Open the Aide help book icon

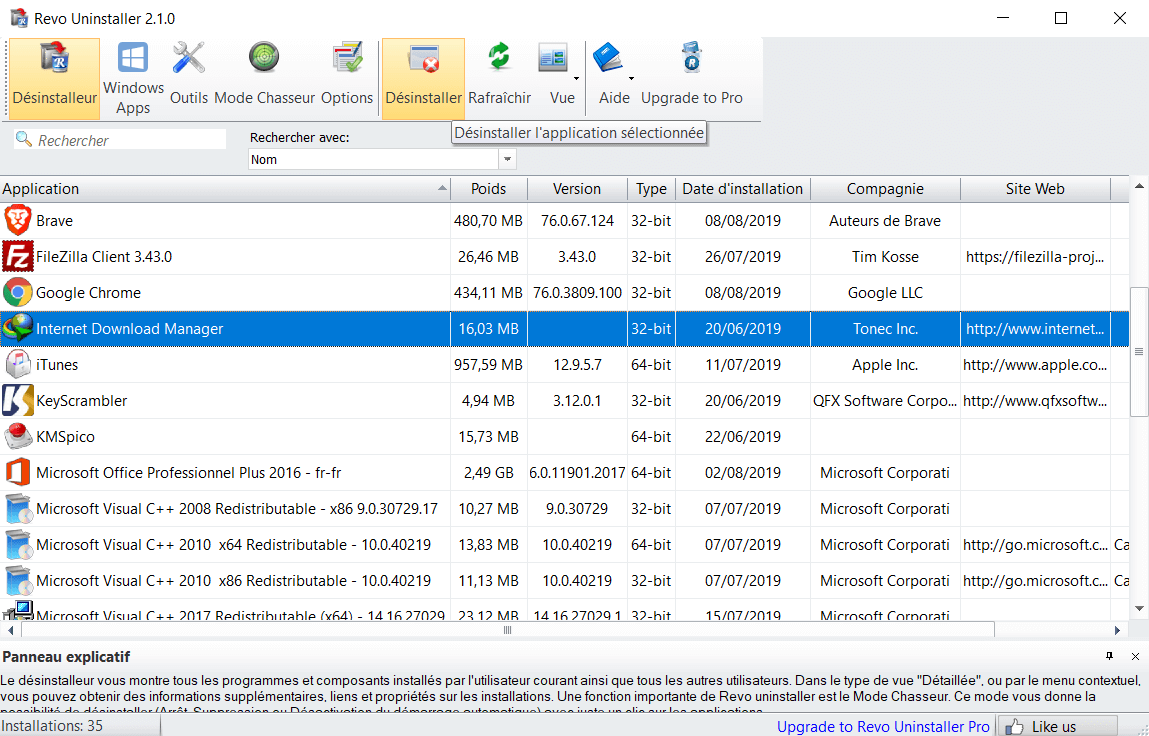coord(607,59)
